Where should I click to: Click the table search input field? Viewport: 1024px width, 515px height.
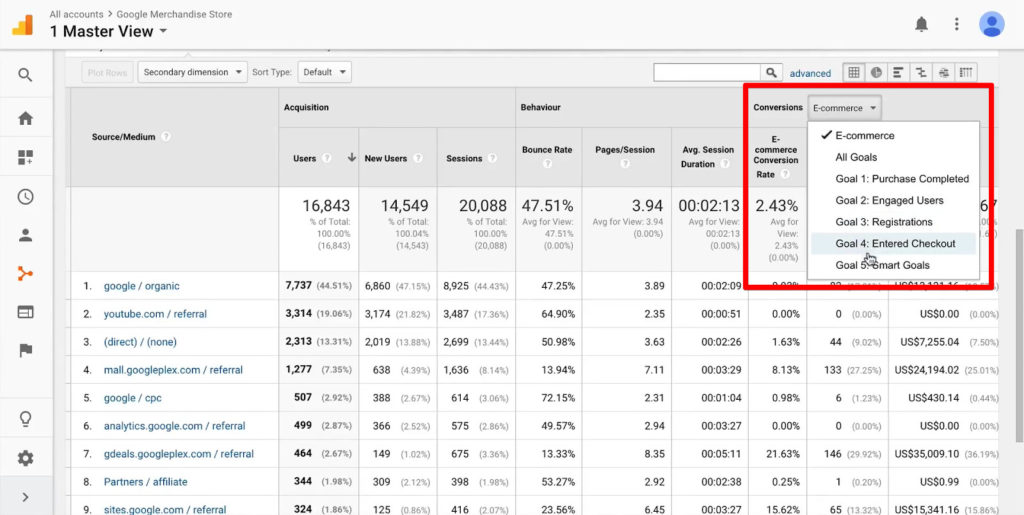[x=707, y=72]
